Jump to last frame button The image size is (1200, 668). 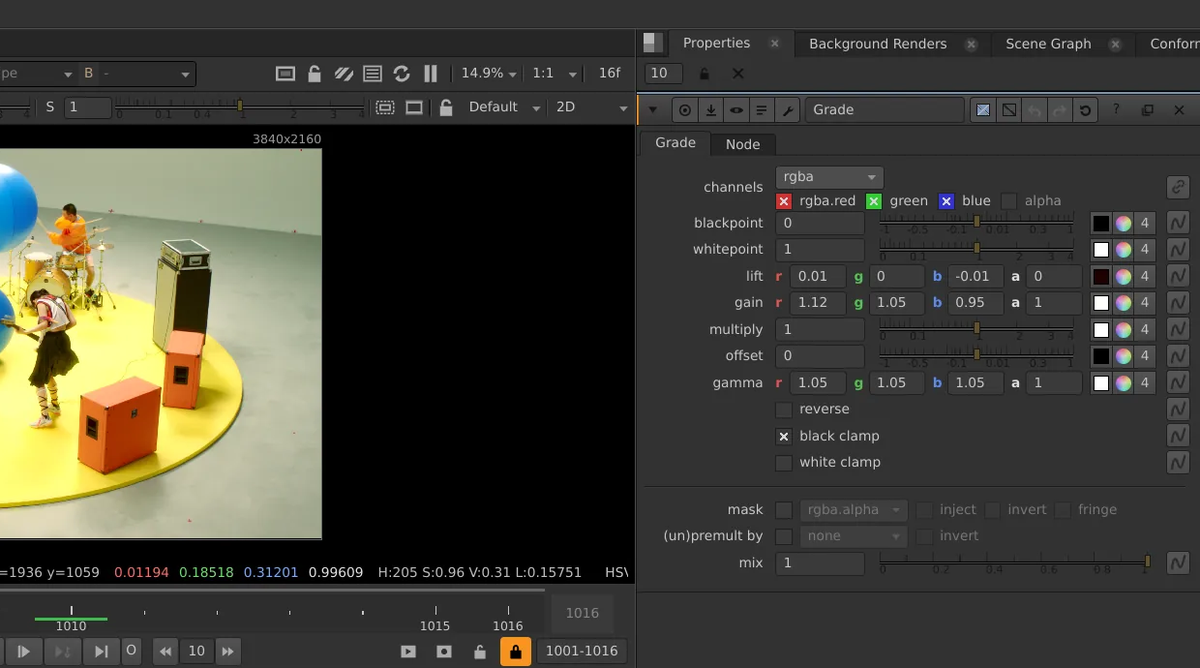point(101,652)
